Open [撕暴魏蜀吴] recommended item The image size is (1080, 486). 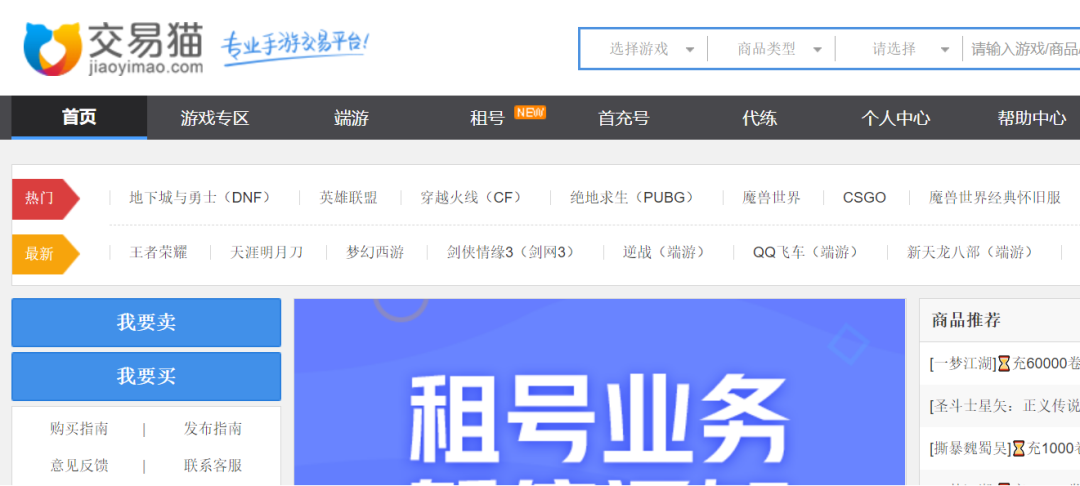coord(1004,449)
